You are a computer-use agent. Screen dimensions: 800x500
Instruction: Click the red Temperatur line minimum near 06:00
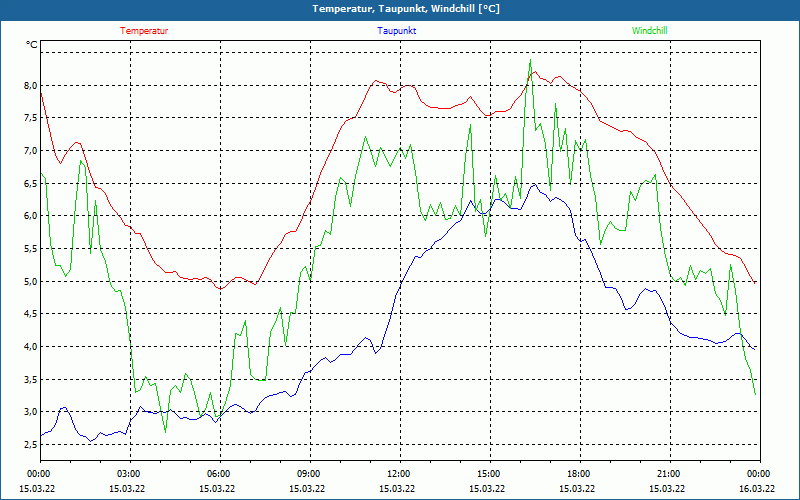click(x=220, y=289)
